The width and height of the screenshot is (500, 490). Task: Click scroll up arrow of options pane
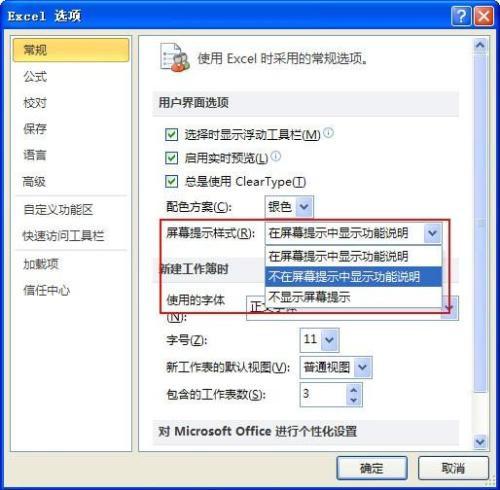click(480, 45)
